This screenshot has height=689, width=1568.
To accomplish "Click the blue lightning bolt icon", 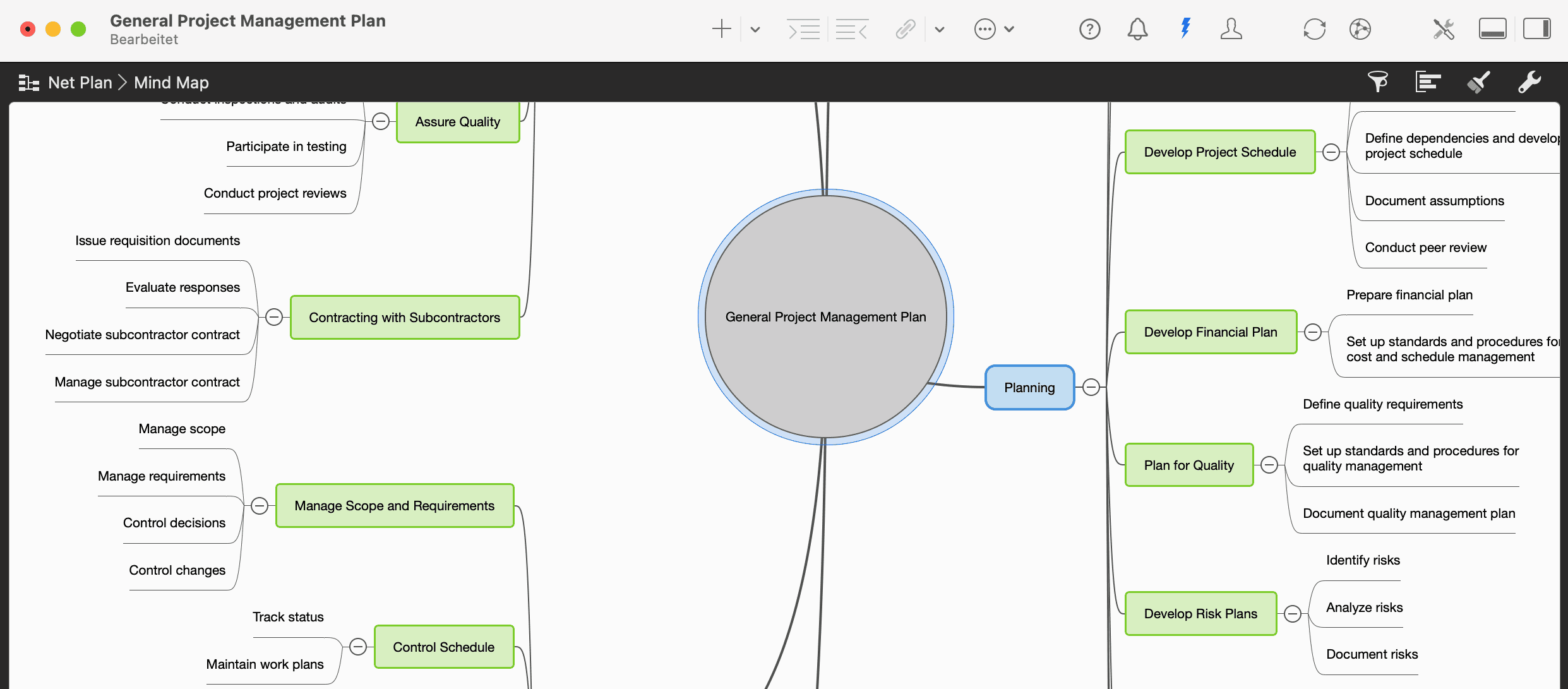I will point(1185,29).
